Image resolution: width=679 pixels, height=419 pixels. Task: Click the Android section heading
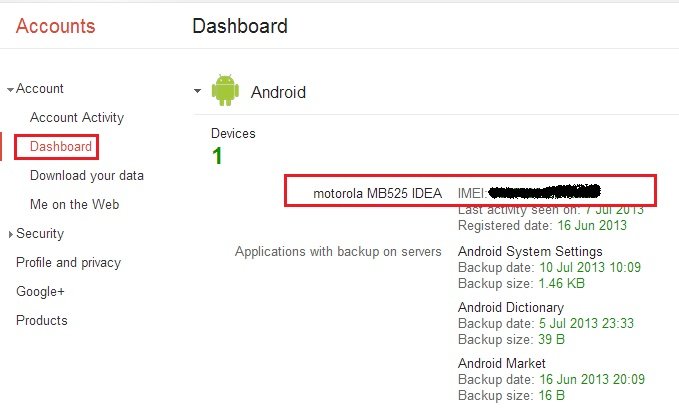coord(278,92)
